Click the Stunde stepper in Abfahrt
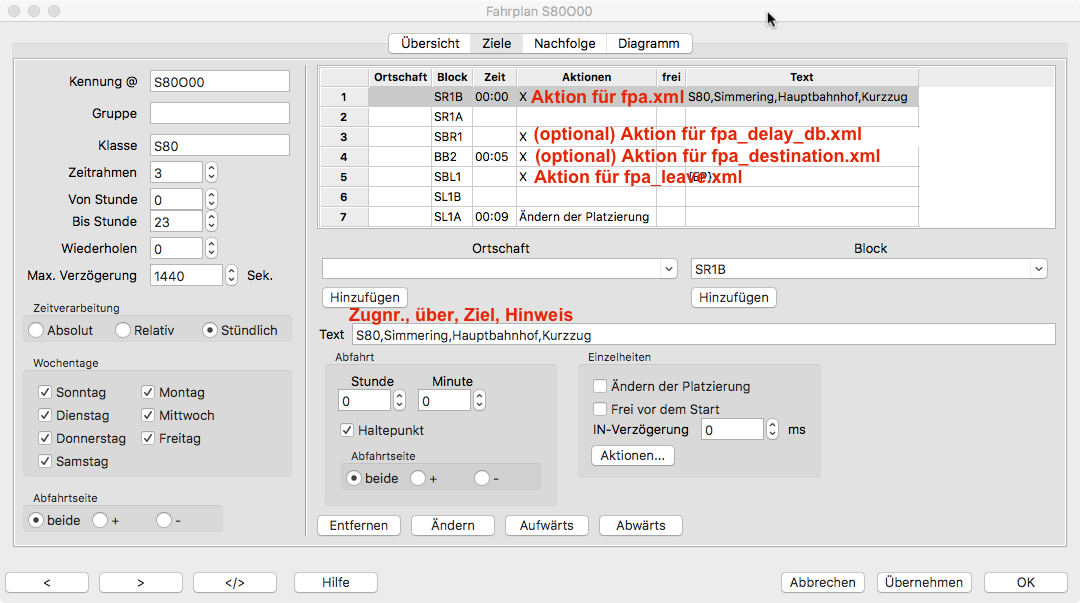1080x603 pixels. click(399, 401)
